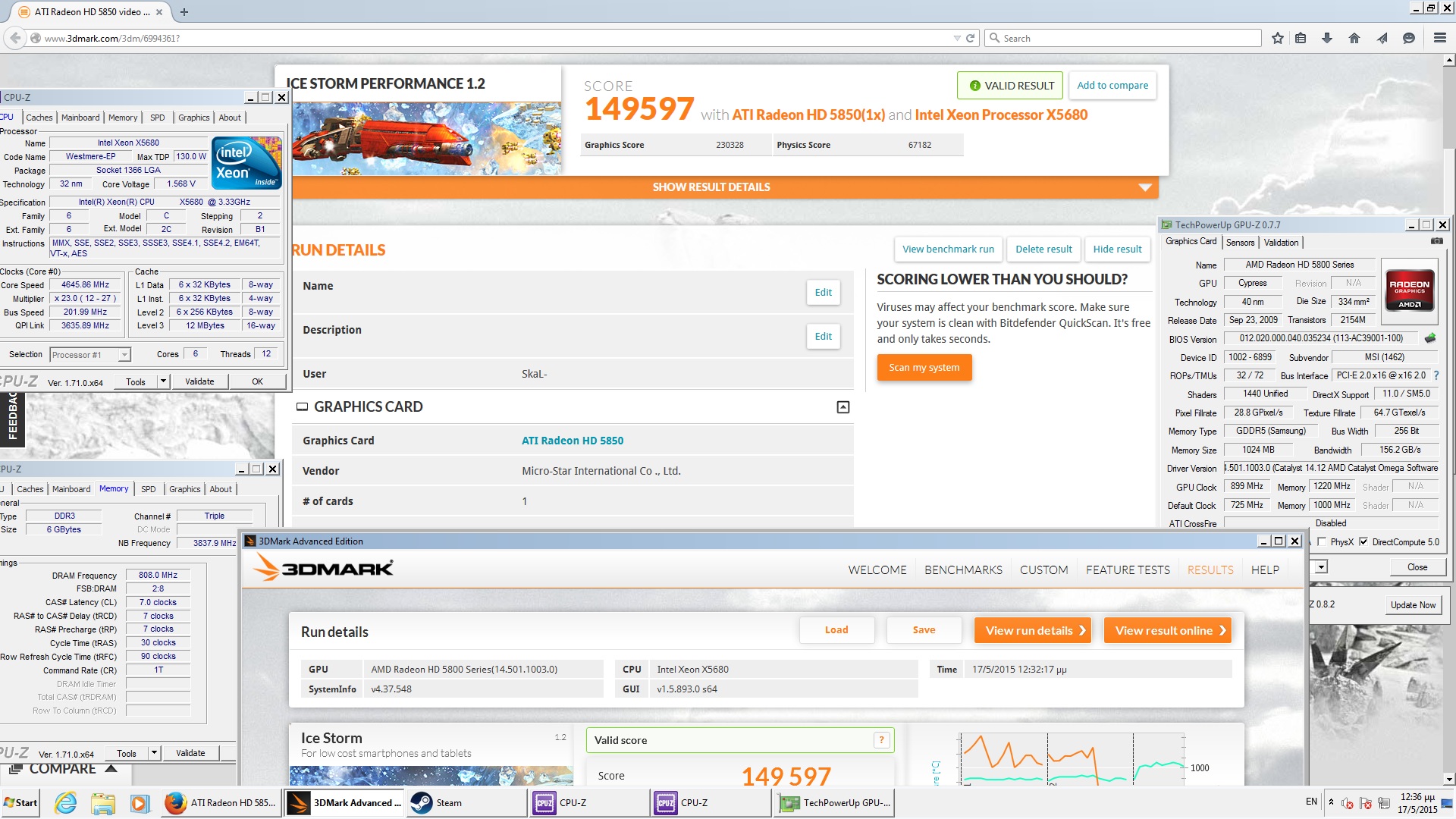Click the EN language indicator in the tray
Screen dimensions: 1456x819
click(x=1311, y=802)
